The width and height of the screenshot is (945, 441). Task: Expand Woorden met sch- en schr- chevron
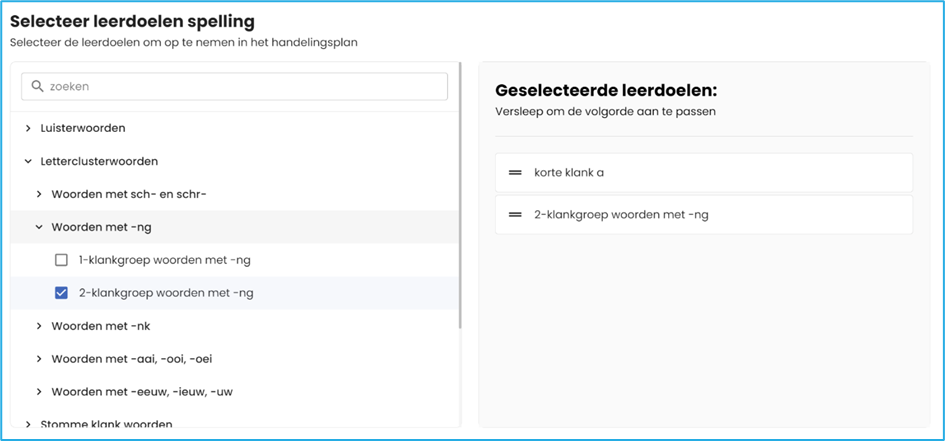pyautogui.click(x=39, y=194)
